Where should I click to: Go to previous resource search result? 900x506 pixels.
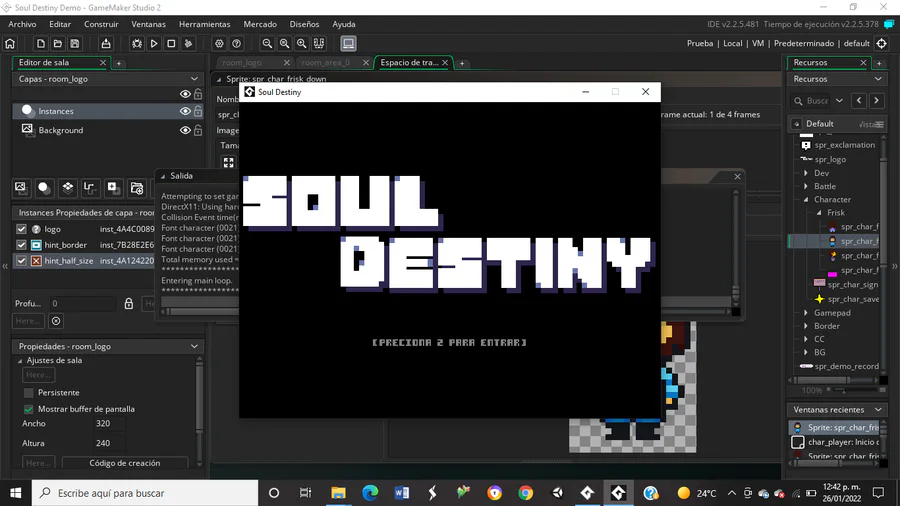point(859,100)
